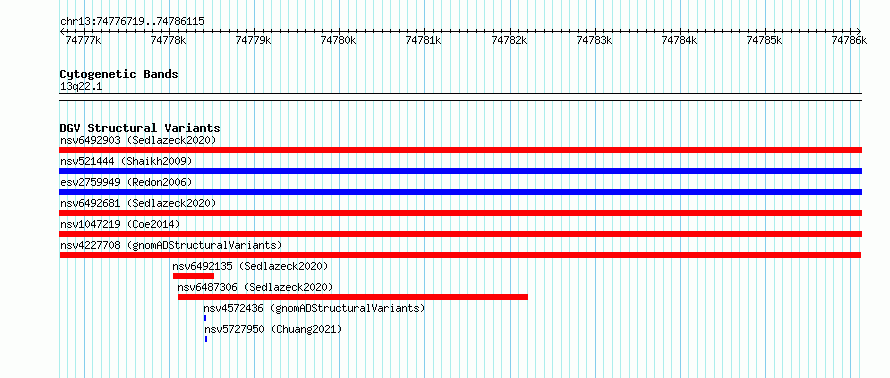Select the blue bar for esv2759949

tap(461, 192)
